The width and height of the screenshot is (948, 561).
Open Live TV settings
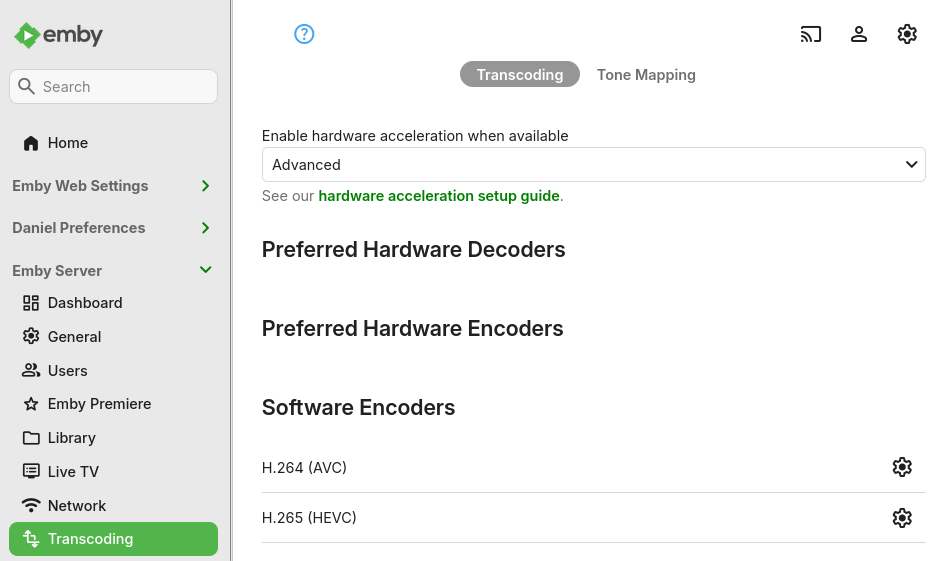73,472
